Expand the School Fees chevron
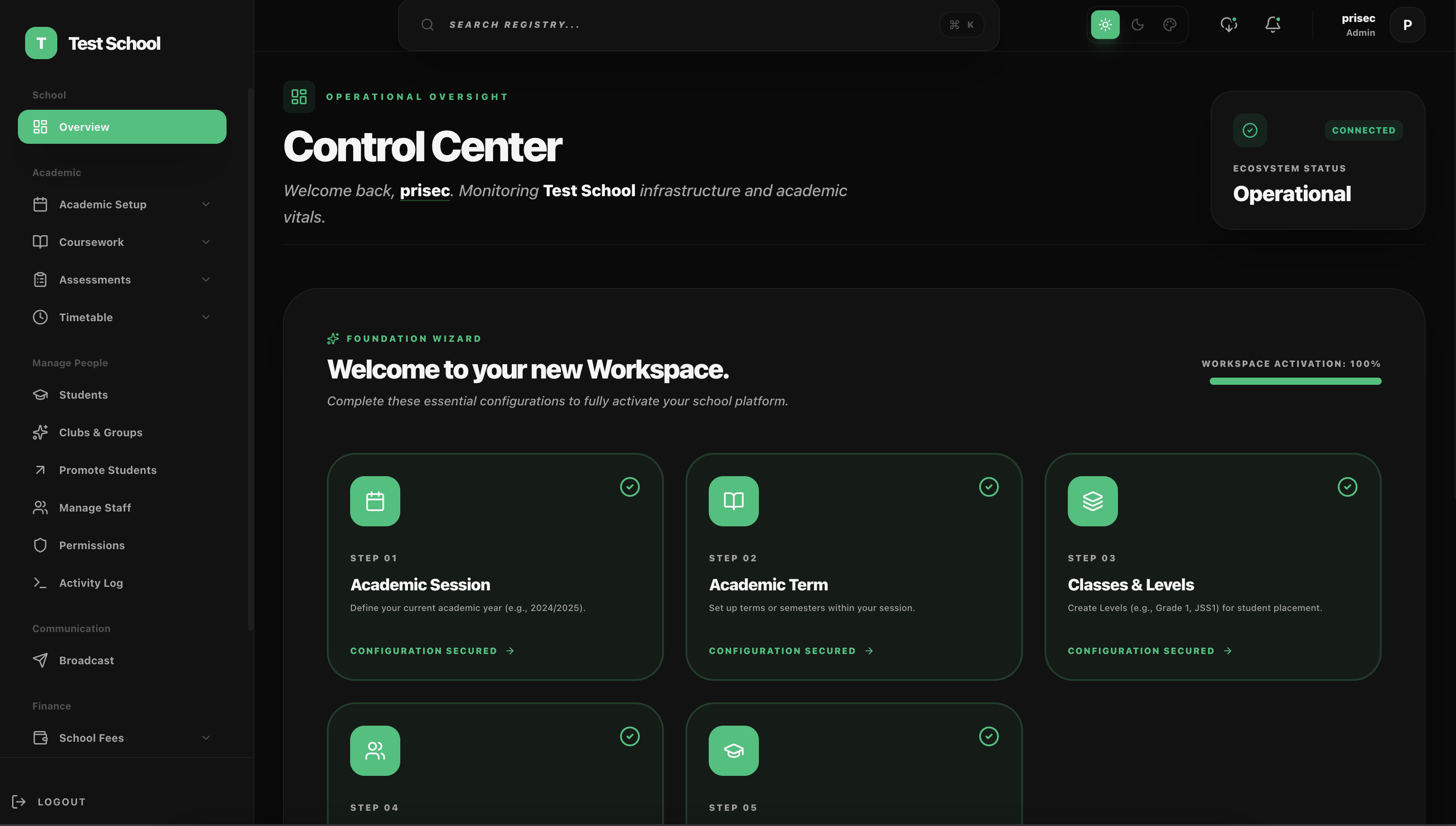 (206, 737)
